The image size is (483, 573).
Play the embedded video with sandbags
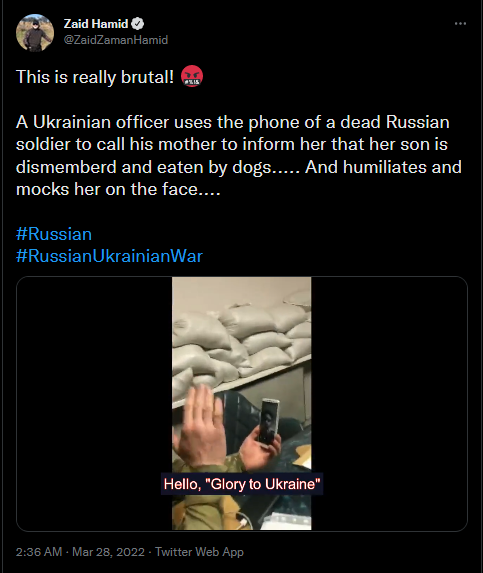click(242, 403)
